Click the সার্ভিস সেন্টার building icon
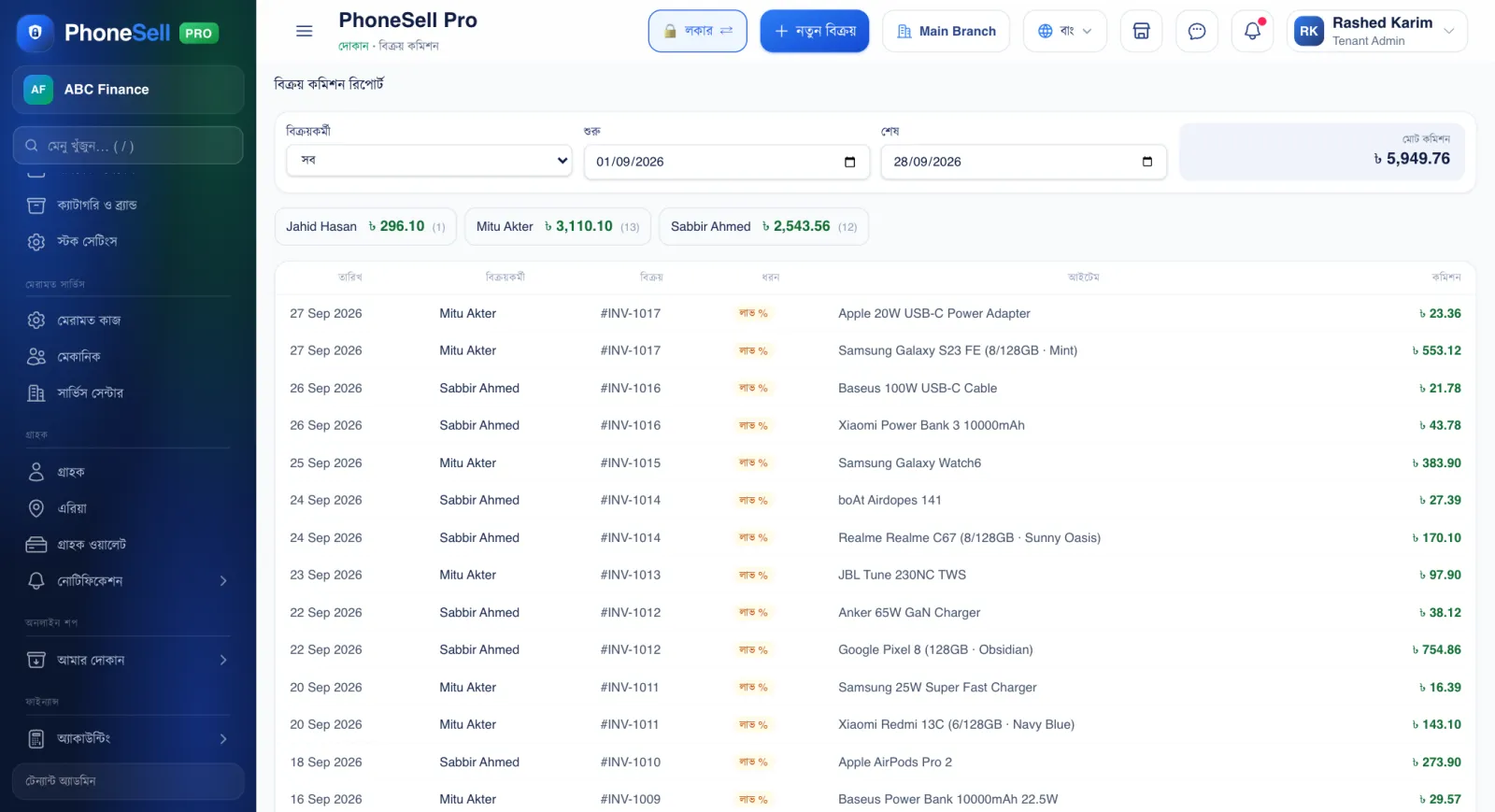1495x812 pixels. click(36, 393)
